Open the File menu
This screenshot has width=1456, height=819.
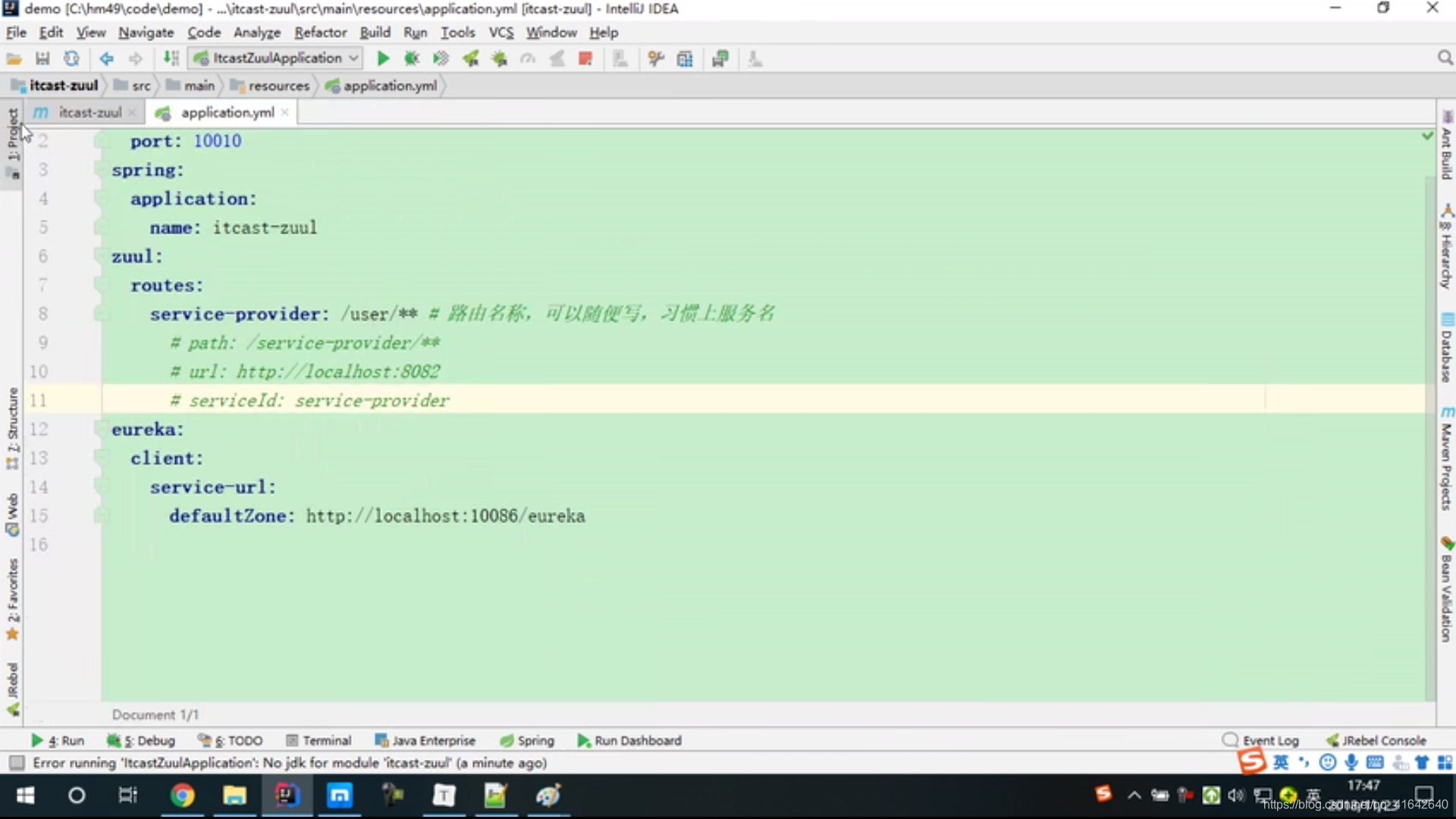coord(16,33)
